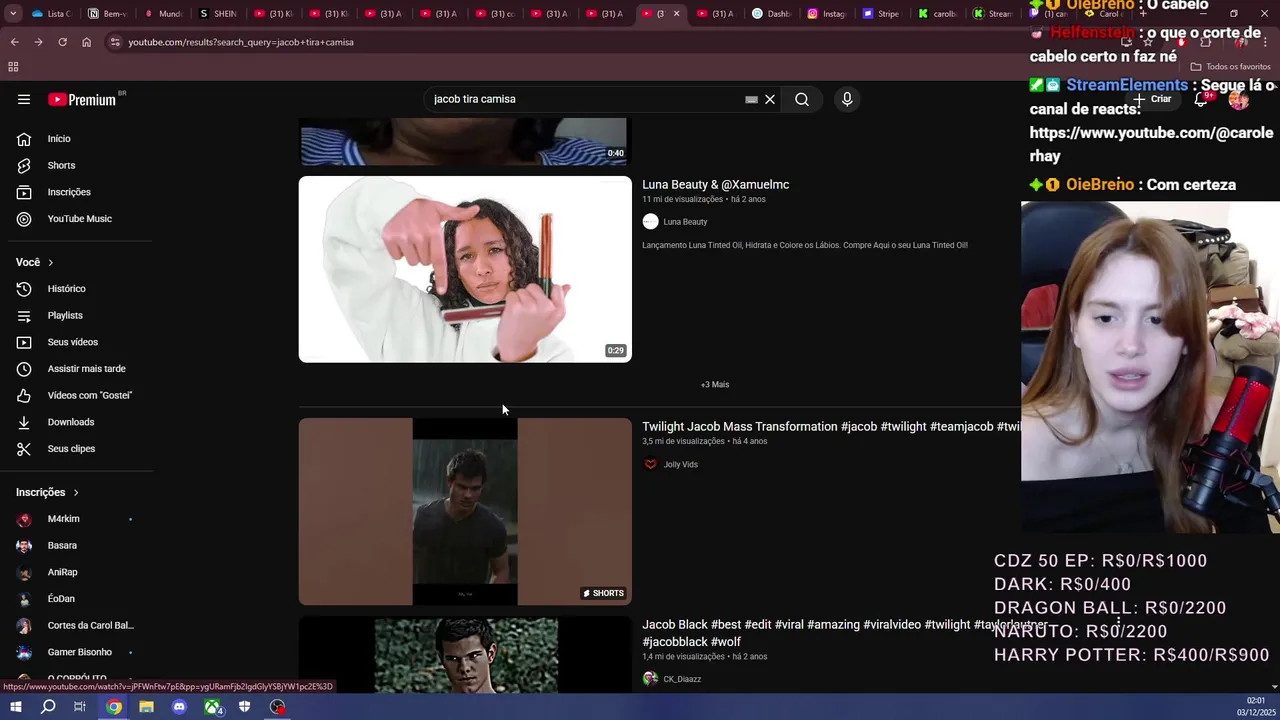Focus the jacob tira camisa search field
The height and width of the screenshot is (720, 1280).
pyautogui.click(x=585, y=99)
